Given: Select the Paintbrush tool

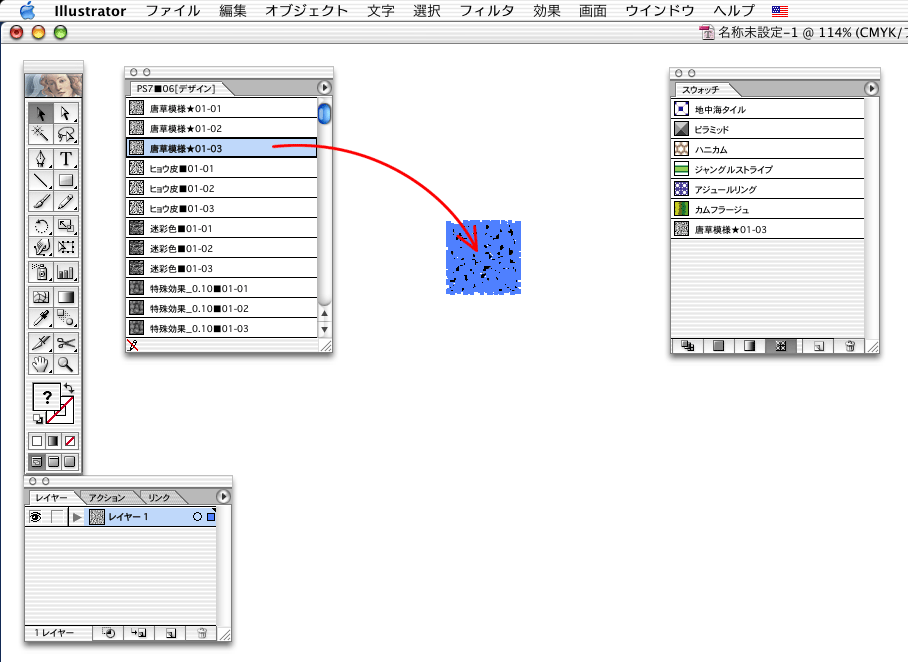Looking at the screenshot, I should (x=41, y=202).
